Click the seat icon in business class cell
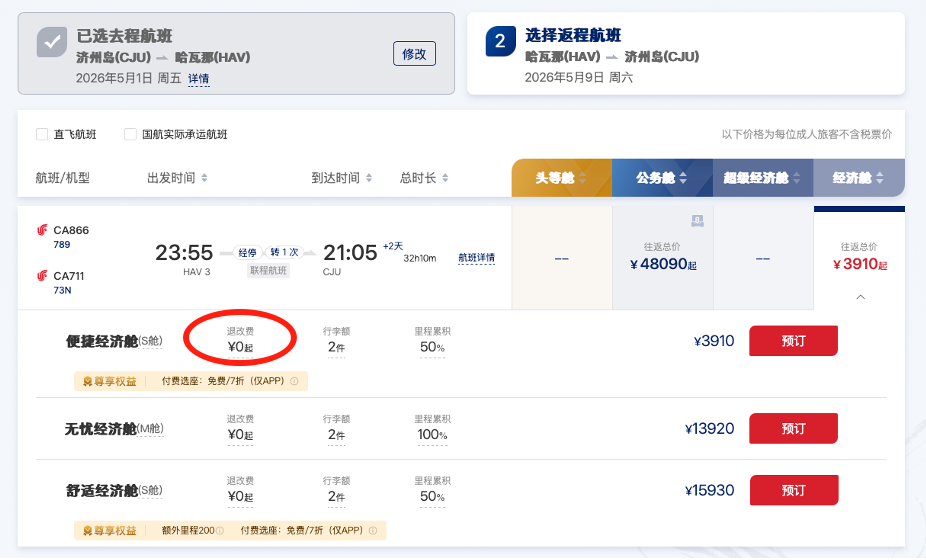 pos(697,222)
